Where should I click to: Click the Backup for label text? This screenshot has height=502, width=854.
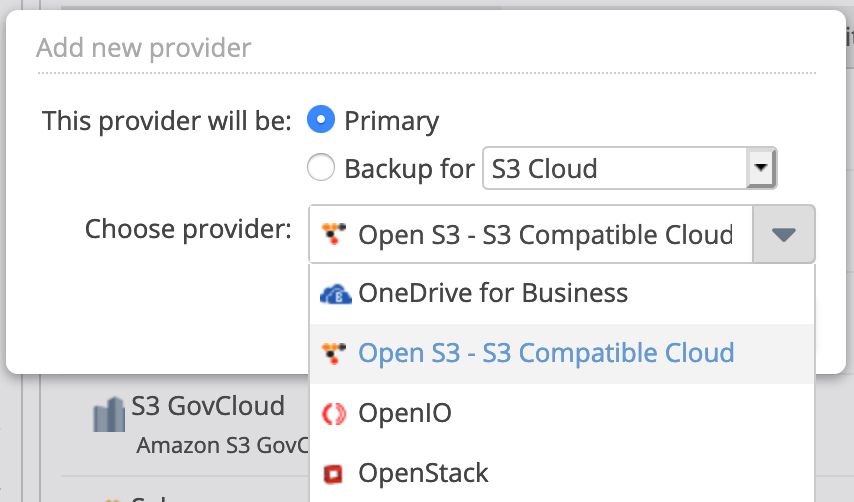(x=409, y=169)
